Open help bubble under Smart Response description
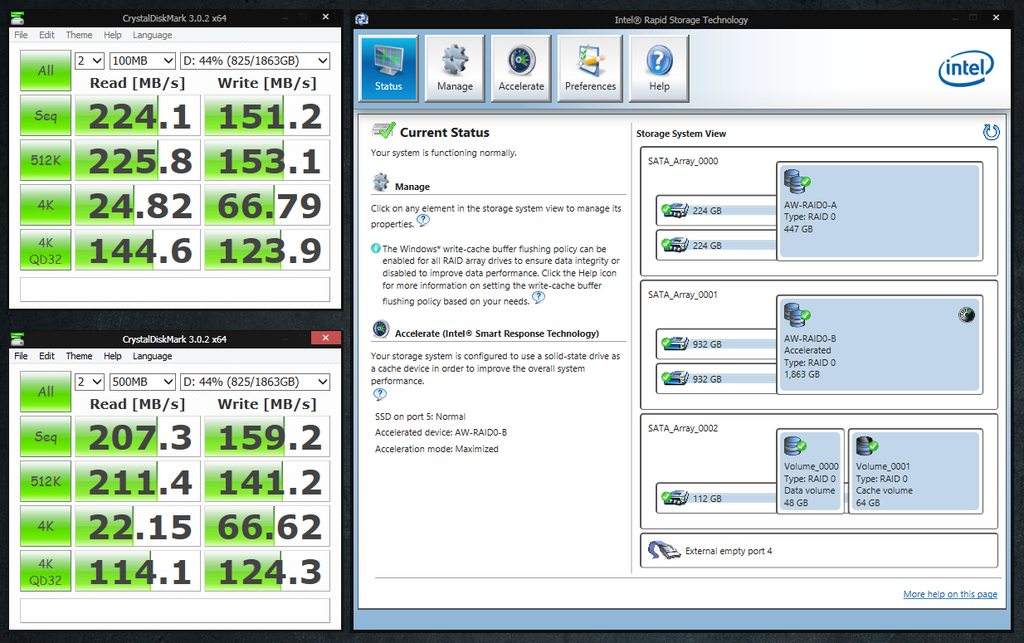This screenshot has width=1024, height=643. click(379, 394)
